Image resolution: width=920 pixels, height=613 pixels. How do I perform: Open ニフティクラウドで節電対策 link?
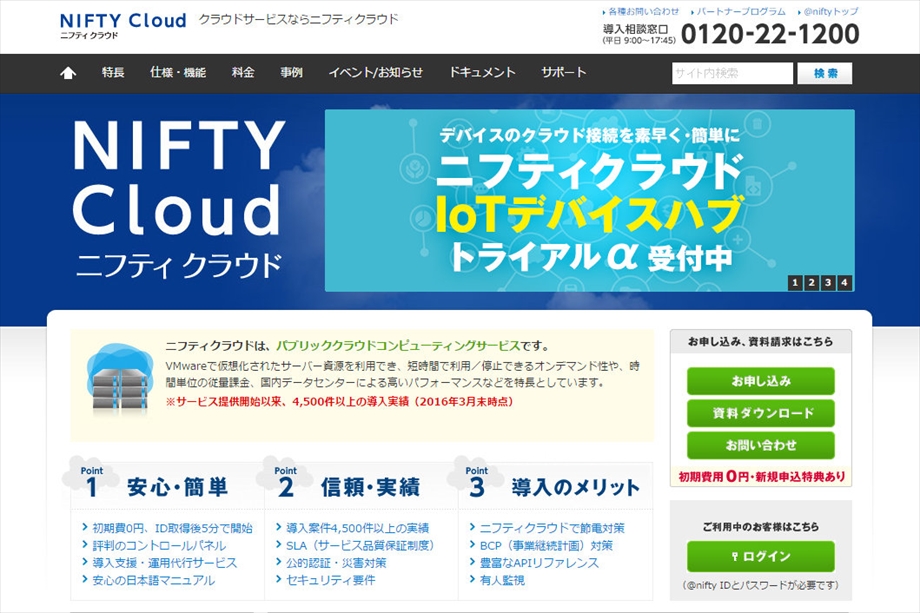[x=552, y=528]
